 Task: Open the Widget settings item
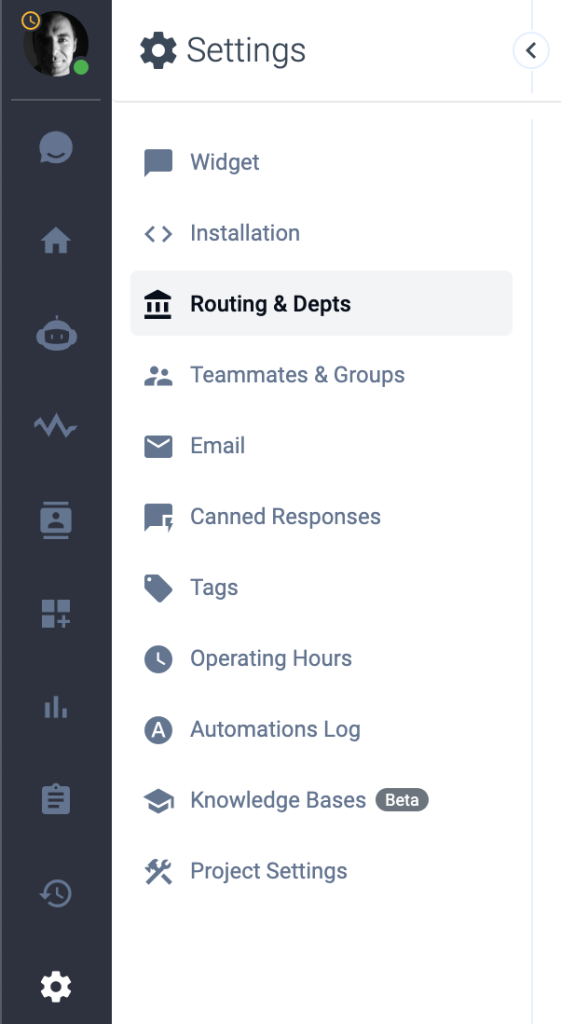click(x=321, y=162)
